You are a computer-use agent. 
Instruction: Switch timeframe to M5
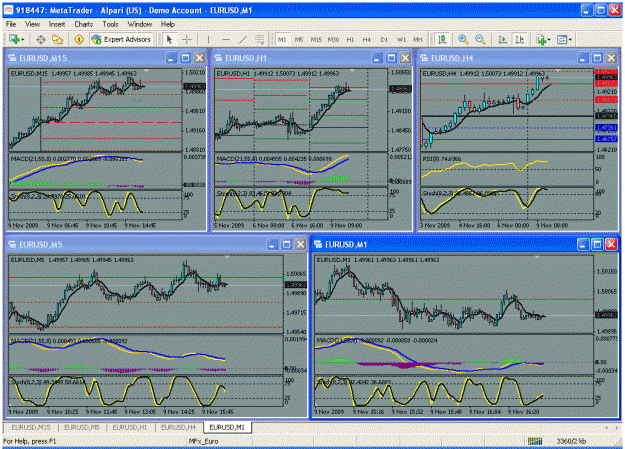pos(299,39)
